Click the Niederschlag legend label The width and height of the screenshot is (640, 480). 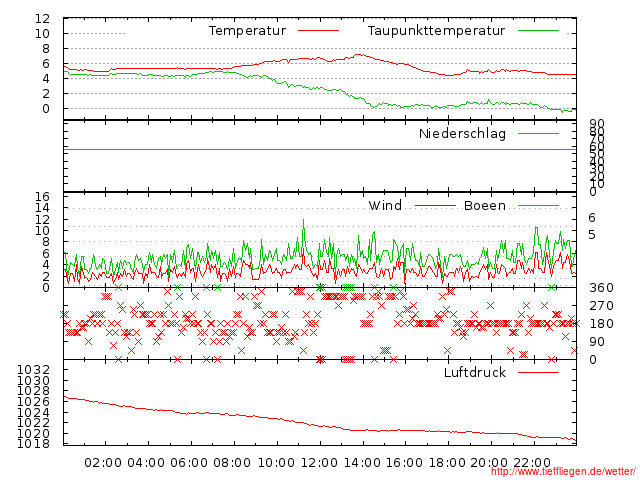coord(462,133)
